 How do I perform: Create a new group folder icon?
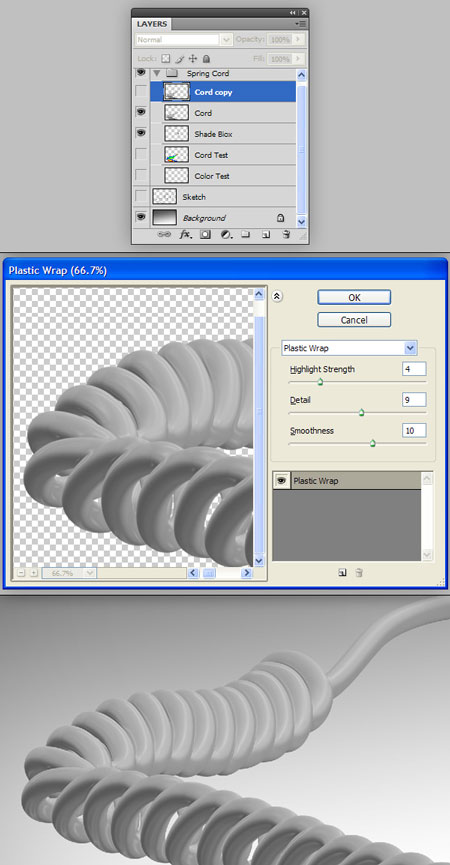tap(246, 234)
